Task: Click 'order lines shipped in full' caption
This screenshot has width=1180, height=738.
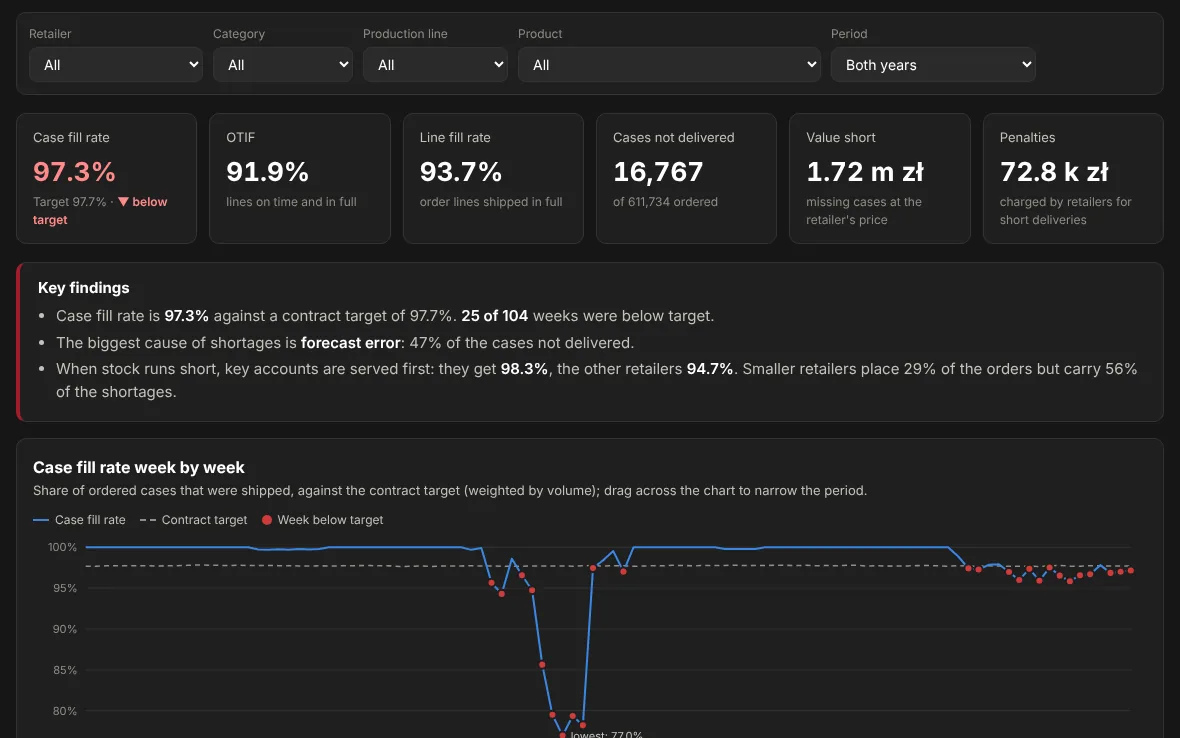Action: (x=491, y=202)
